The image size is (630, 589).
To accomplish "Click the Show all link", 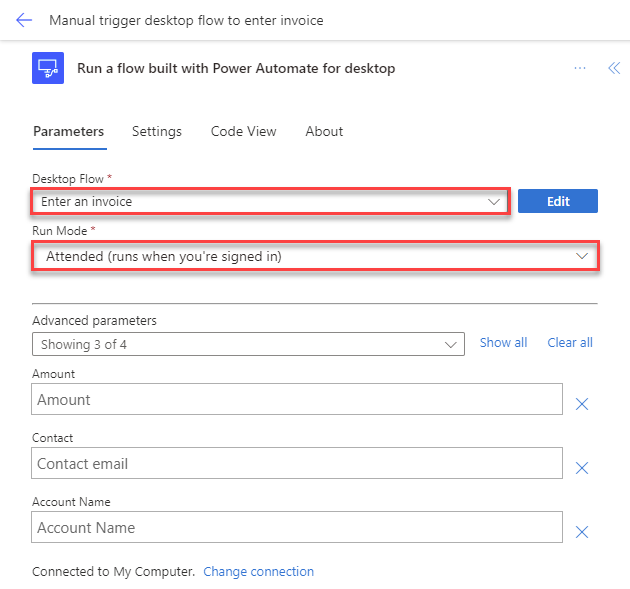I will click(503, 343).
